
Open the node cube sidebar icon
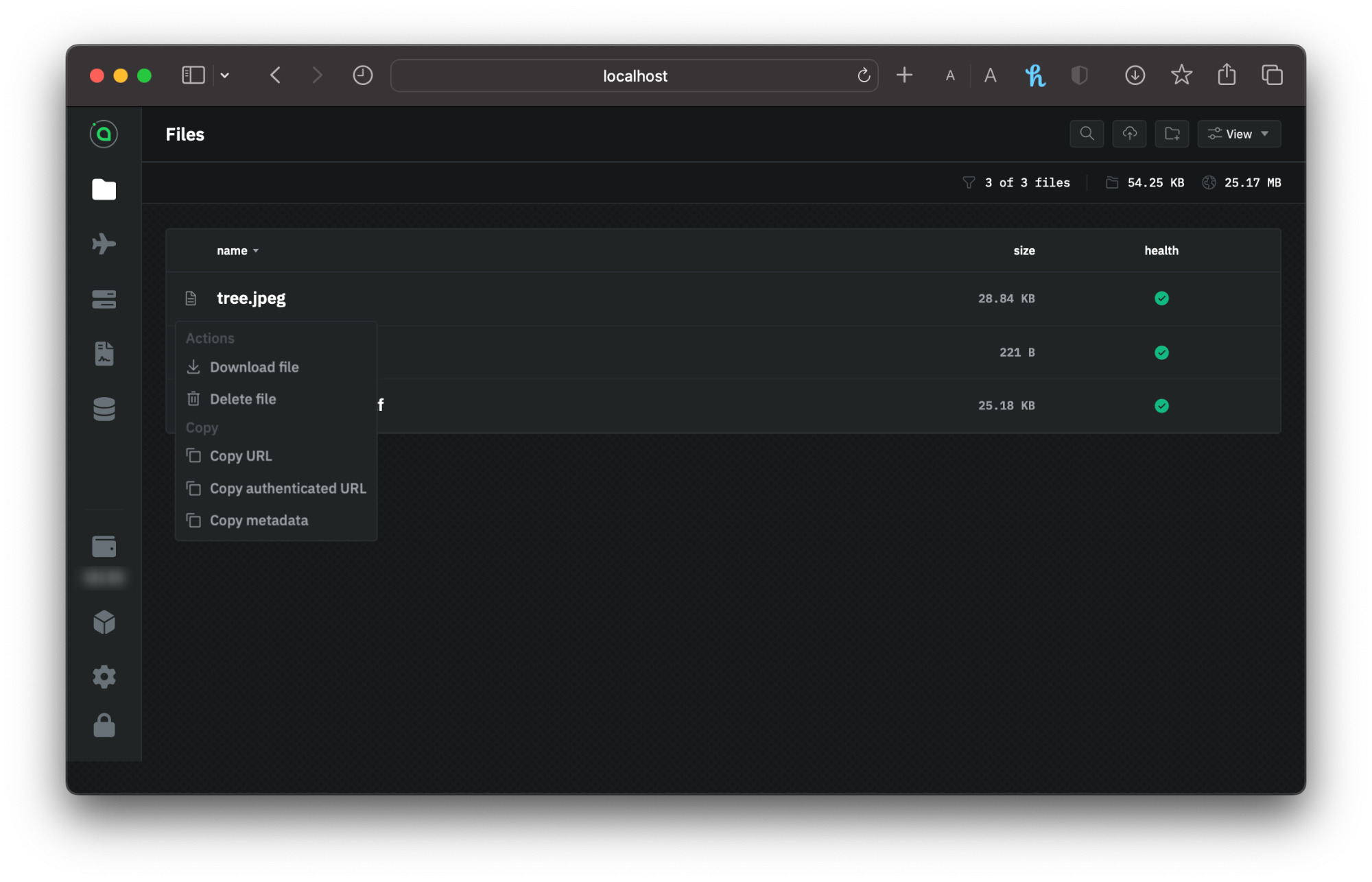(x=104, y=622)
